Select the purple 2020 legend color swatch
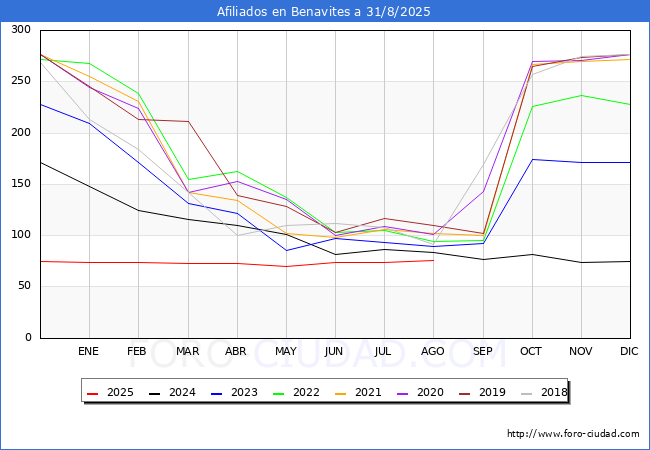Image resolution: width=650 pixels, height=450 pixels. click(x=403, y=393)
